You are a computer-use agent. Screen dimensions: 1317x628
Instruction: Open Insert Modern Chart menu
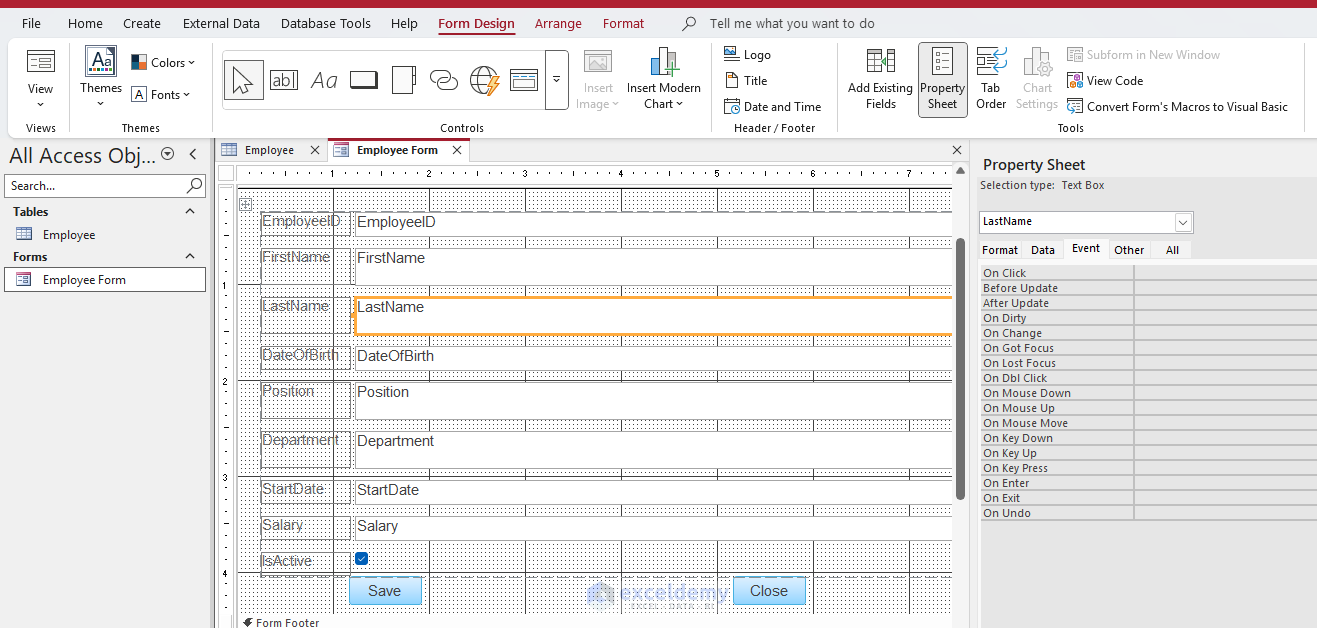(x=664, y=78)
